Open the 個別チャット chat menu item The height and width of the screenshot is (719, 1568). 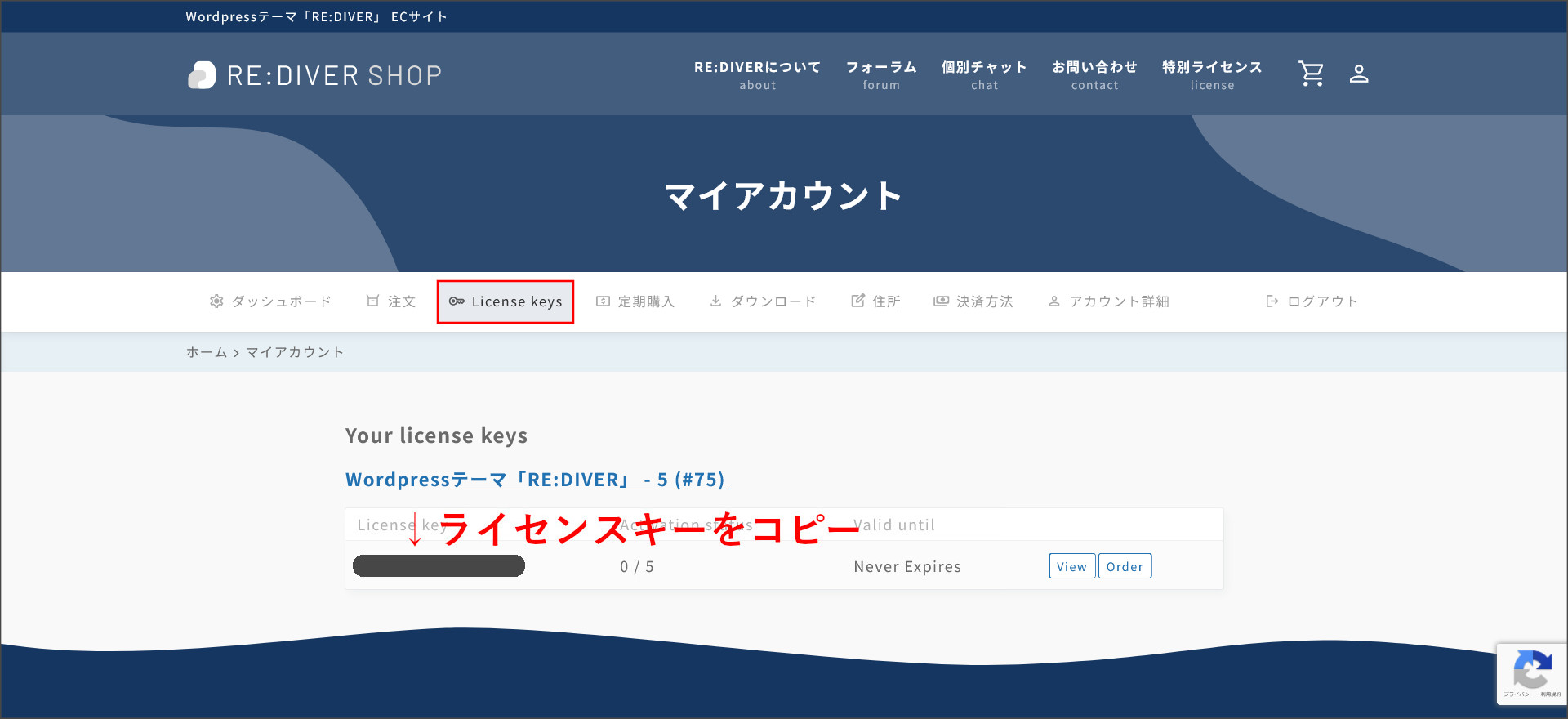click(984, 74)
